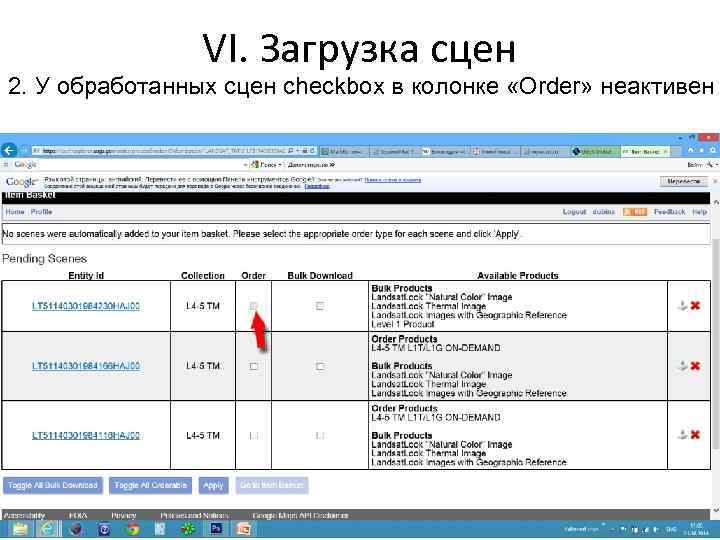This screenshot has width=720, height=540.
Task: Open the Help link
Action: (x=699, y=212)
